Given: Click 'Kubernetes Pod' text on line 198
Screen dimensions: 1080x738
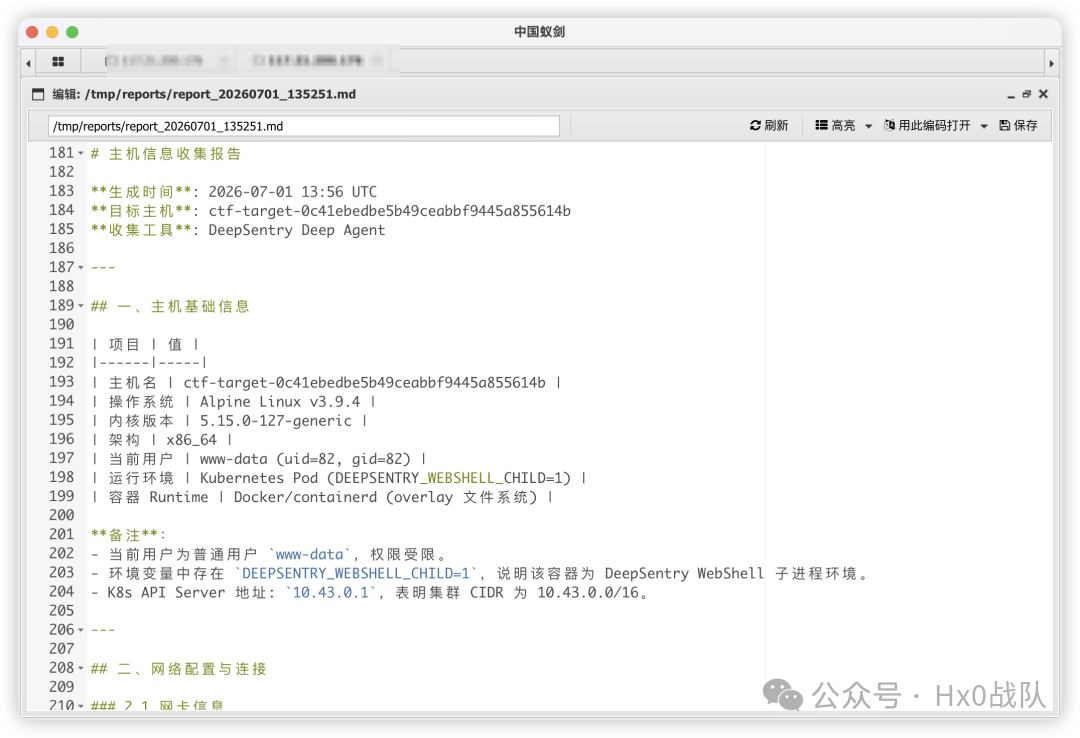Looking at the screenshot, I should click(x=259, y=478).
